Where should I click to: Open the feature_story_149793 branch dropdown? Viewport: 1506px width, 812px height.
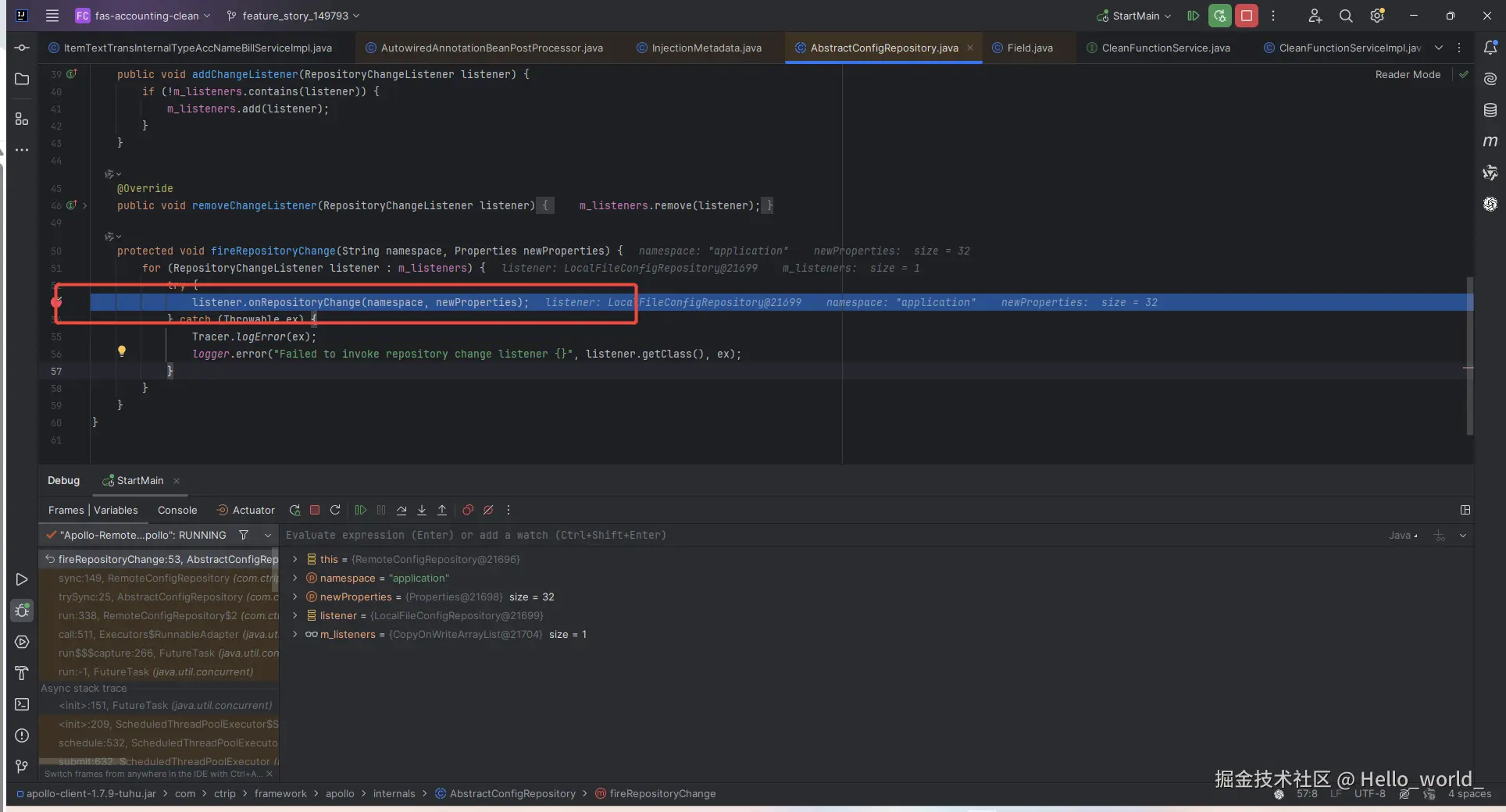(294, 16)
